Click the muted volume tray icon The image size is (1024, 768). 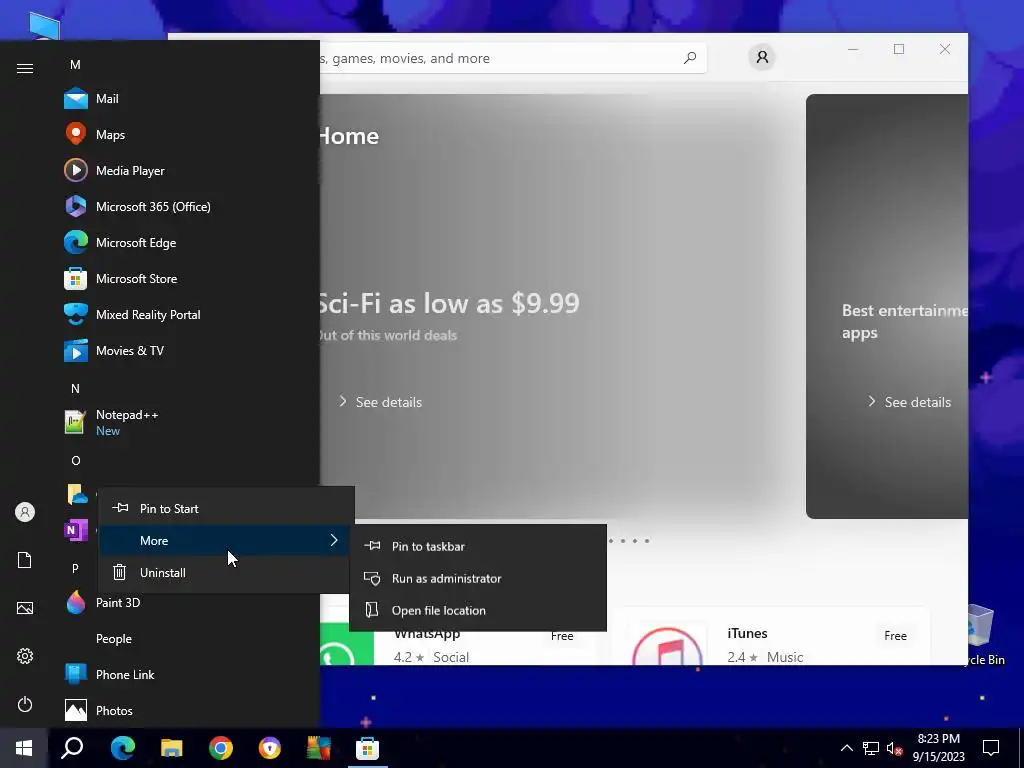click(895, 748)
